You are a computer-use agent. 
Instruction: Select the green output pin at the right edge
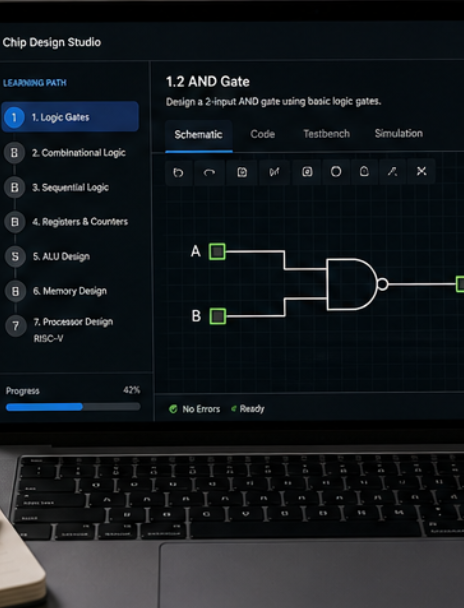460,284
